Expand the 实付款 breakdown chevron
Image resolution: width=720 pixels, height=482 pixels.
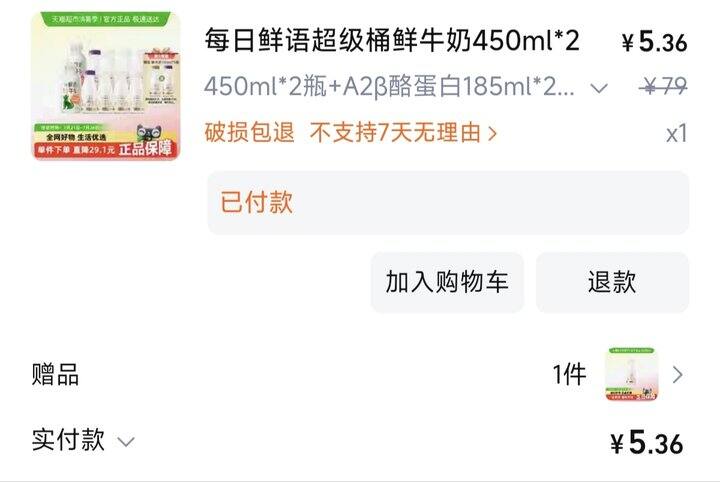click(x=126, y=442)
